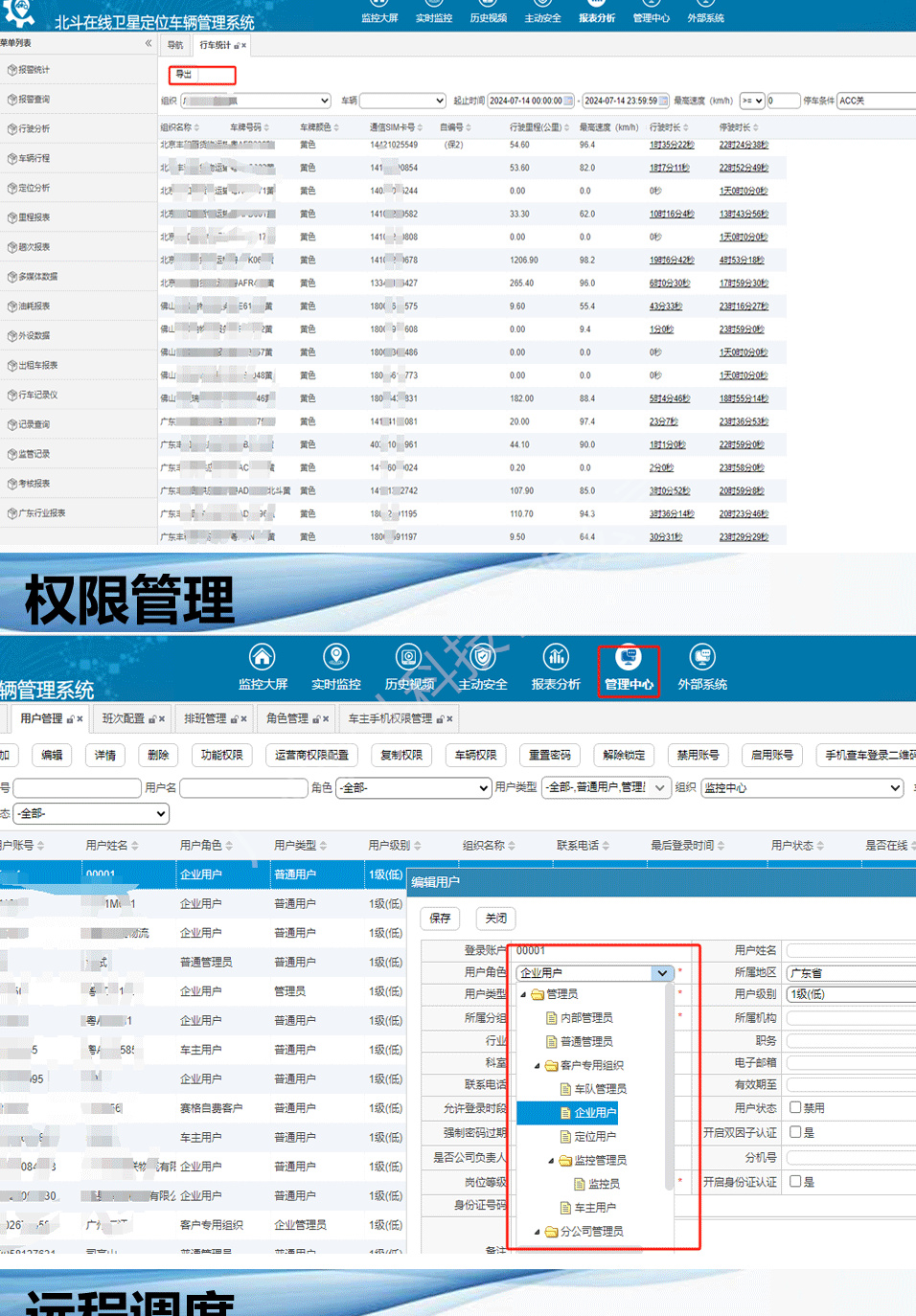Click the 重置密码 button

point(550,755)
